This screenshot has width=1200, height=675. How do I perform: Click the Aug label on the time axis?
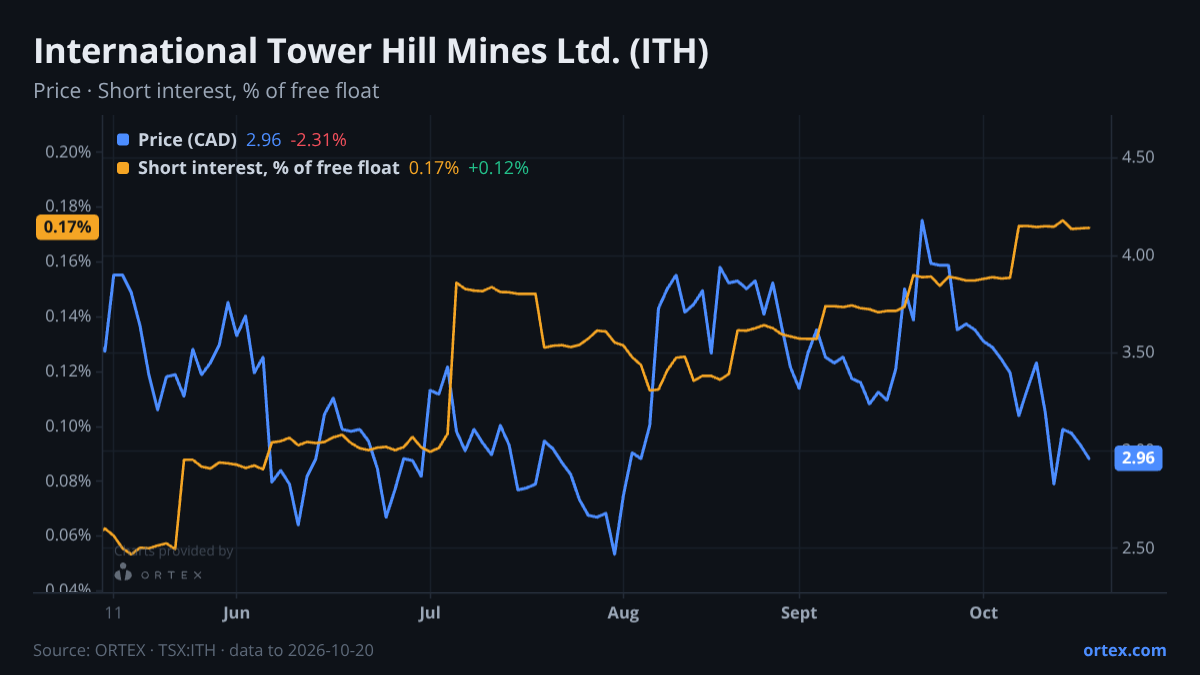click(623, 612)
